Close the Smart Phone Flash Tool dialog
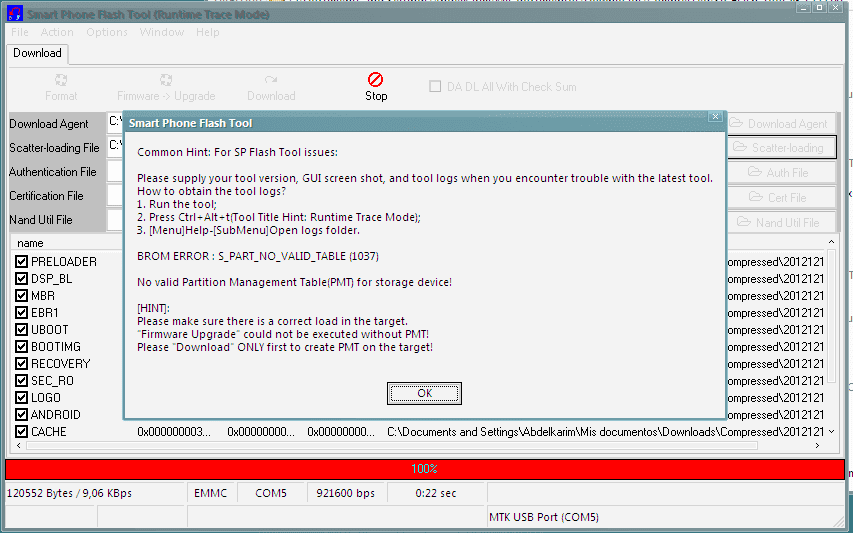Image resolution: width=853 pixels, height=533 pixels. [715, 117]
